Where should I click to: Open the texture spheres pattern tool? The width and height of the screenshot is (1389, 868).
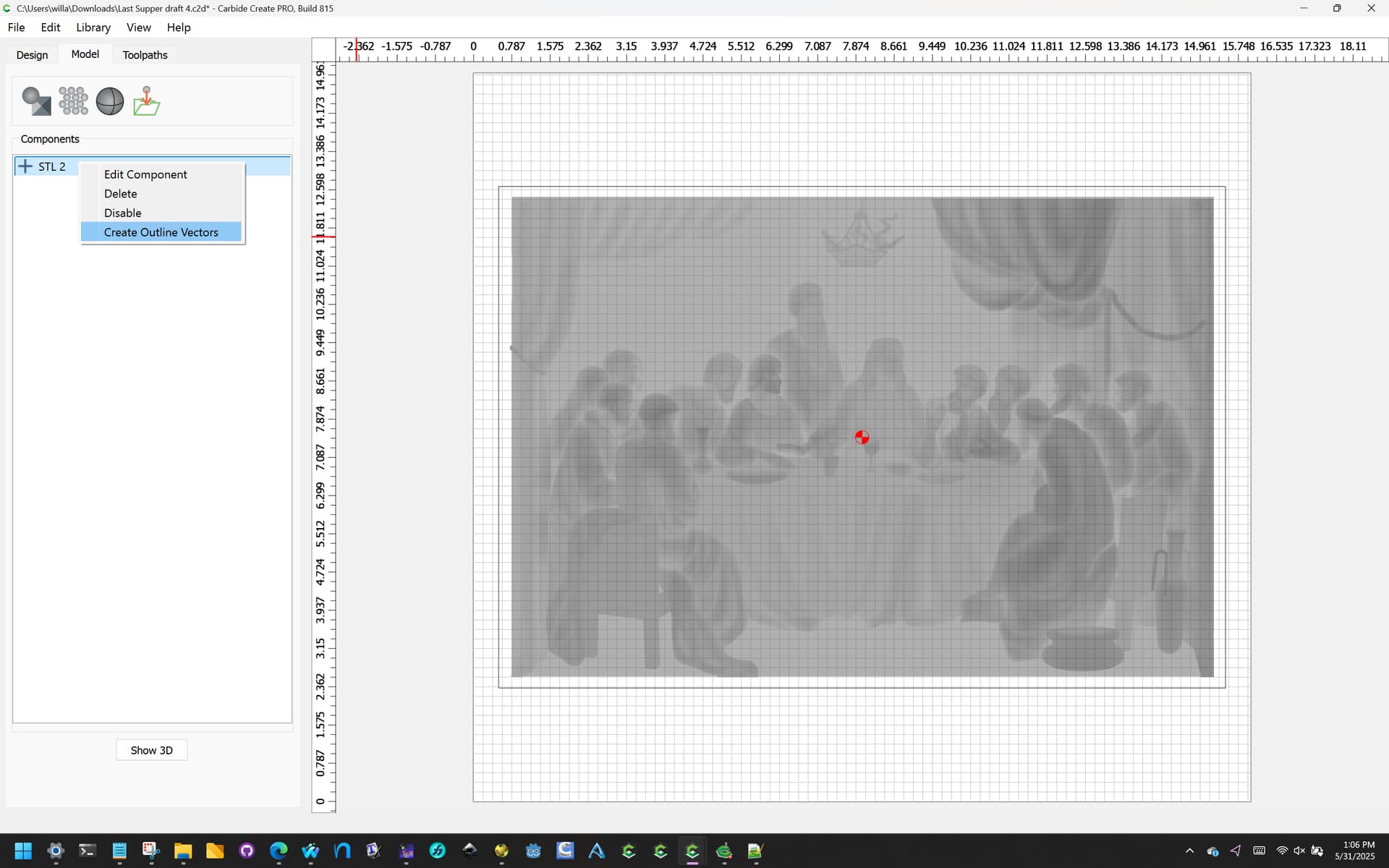click(73, 101)
